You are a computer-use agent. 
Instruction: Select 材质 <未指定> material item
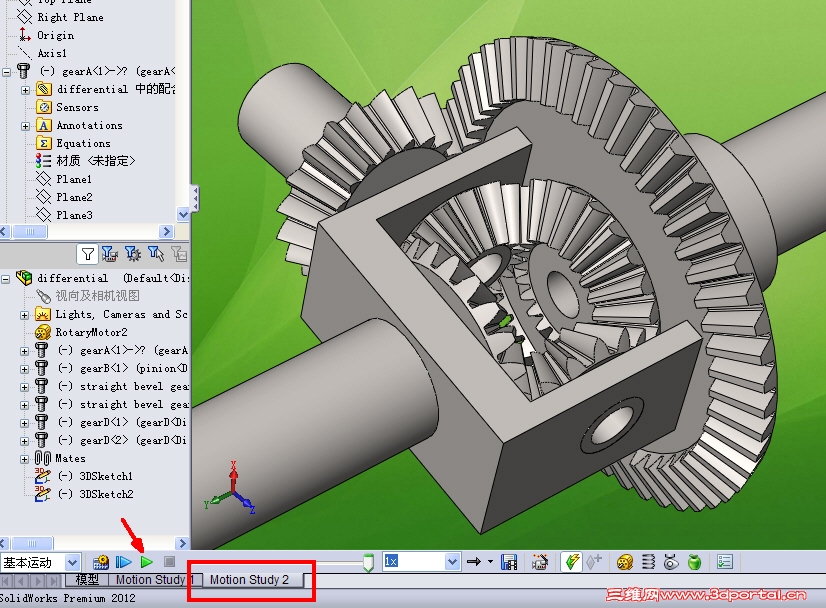(x=95, y=161)
